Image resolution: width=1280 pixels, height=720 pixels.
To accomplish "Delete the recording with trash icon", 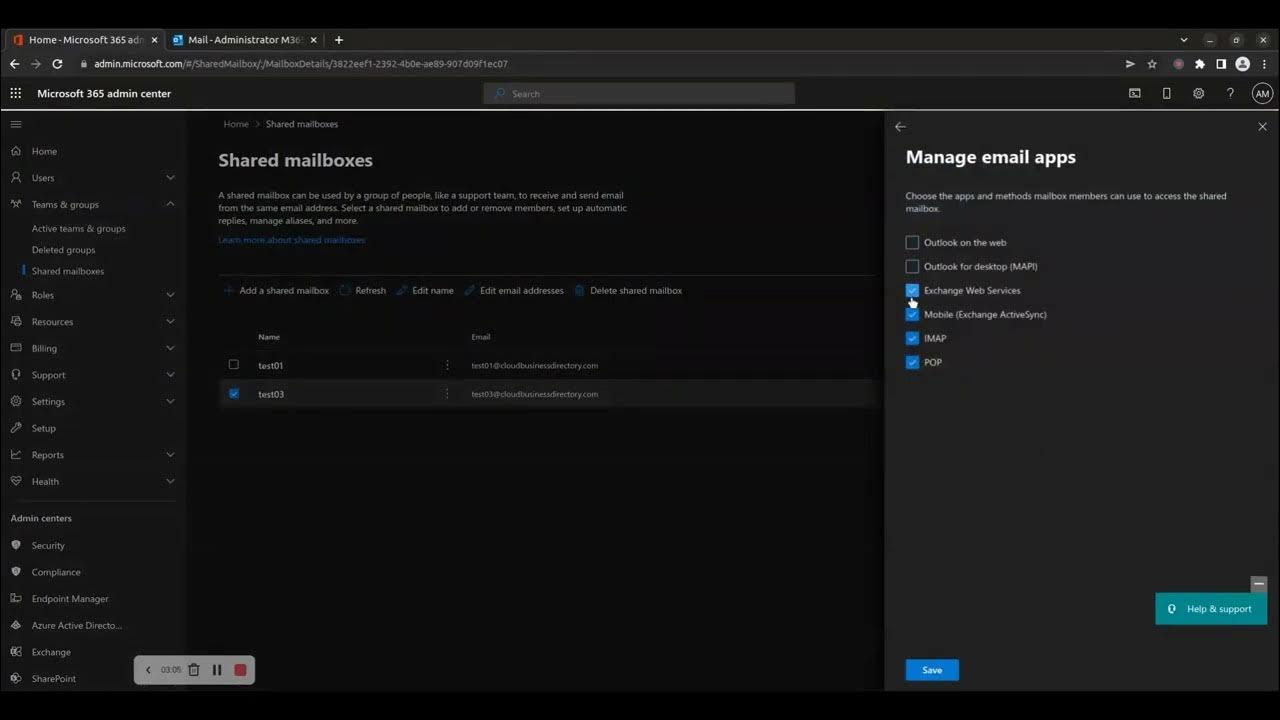I will pos(194,670).
